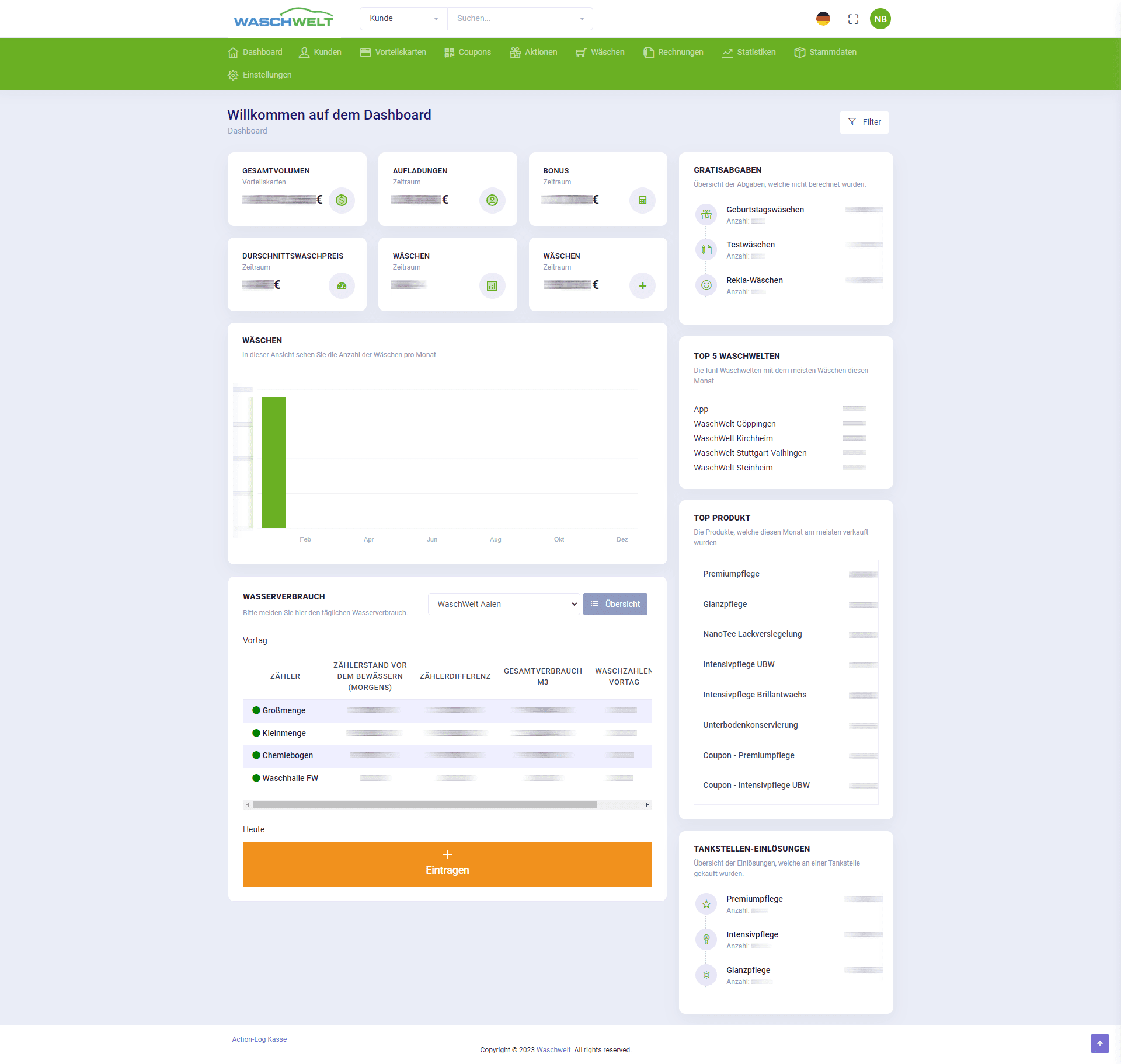This screenshot has height=1064, width=1121.
Task: Click the Tankstellen Glanzpflege sun icon
Action: (706, 975)
